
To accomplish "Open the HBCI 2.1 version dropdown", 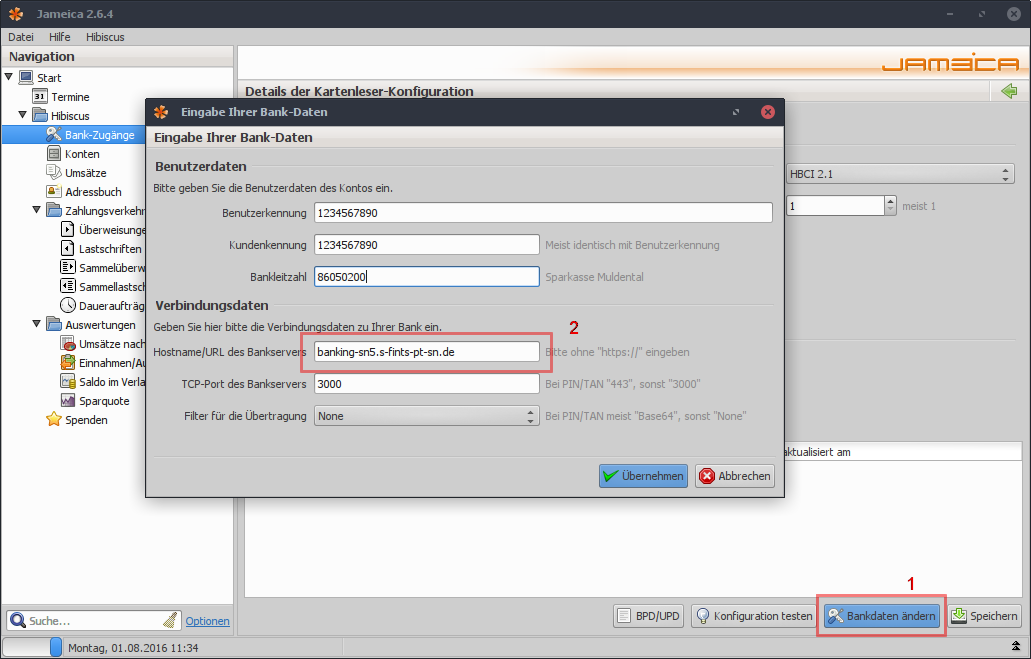I will (x=900, y=174).
